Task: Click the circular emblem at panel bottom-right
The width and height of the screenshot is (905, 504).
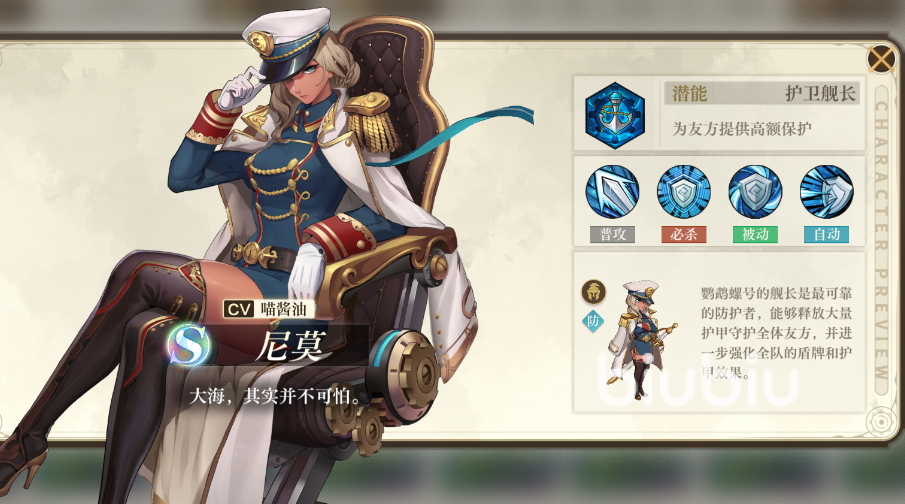Action: (x=881, y=421)
